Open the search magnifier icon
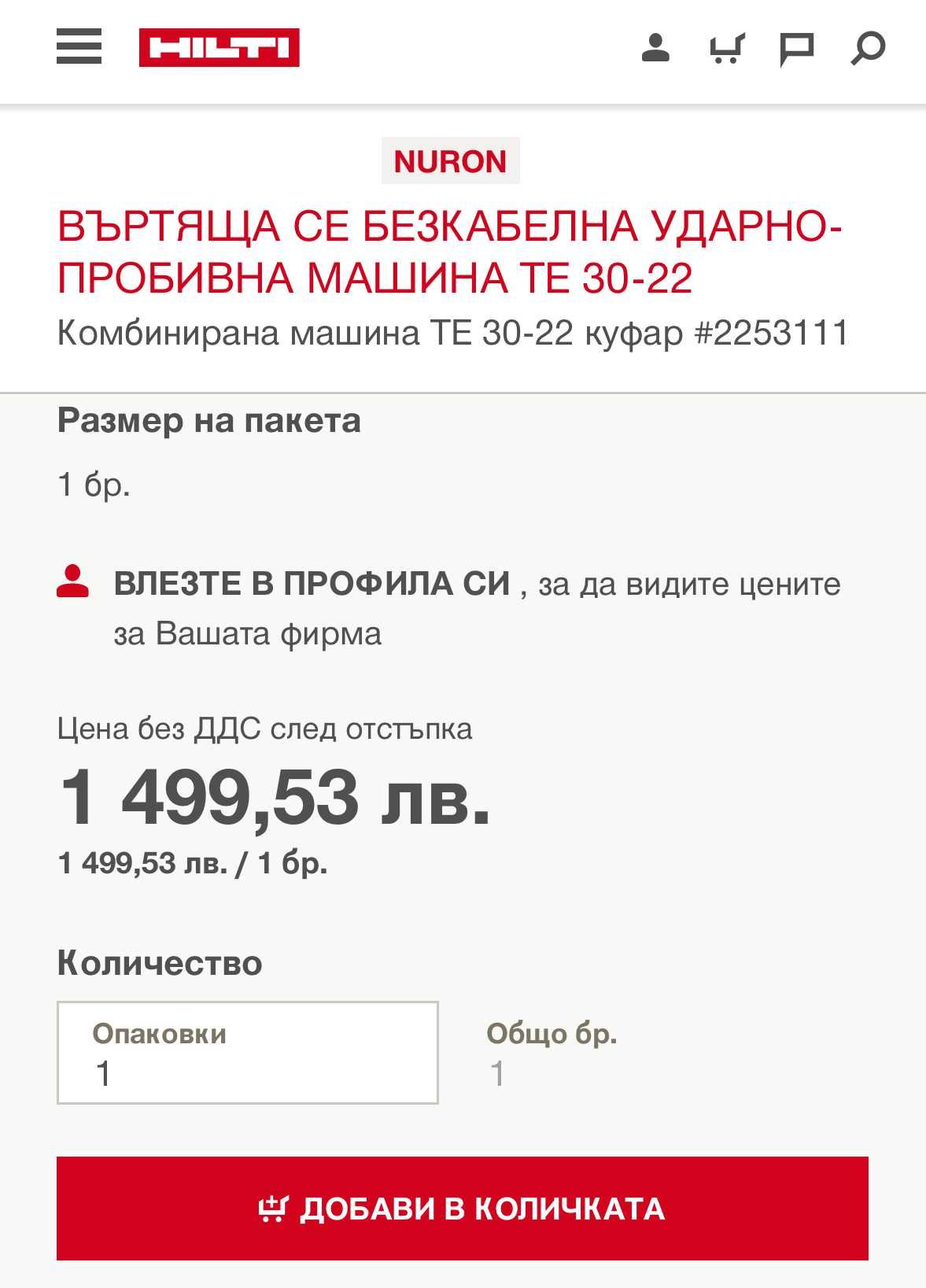 [868, 49]
